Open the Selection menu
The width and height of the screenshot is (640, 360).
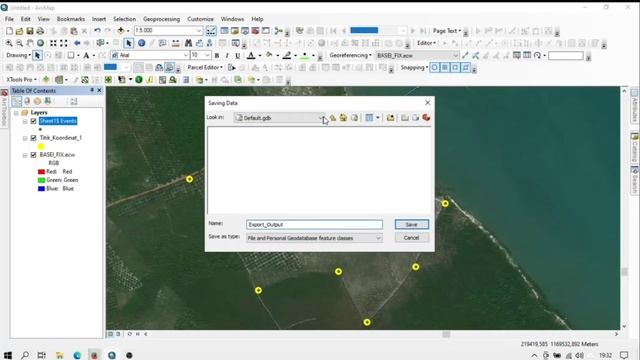tap(124, 19)
